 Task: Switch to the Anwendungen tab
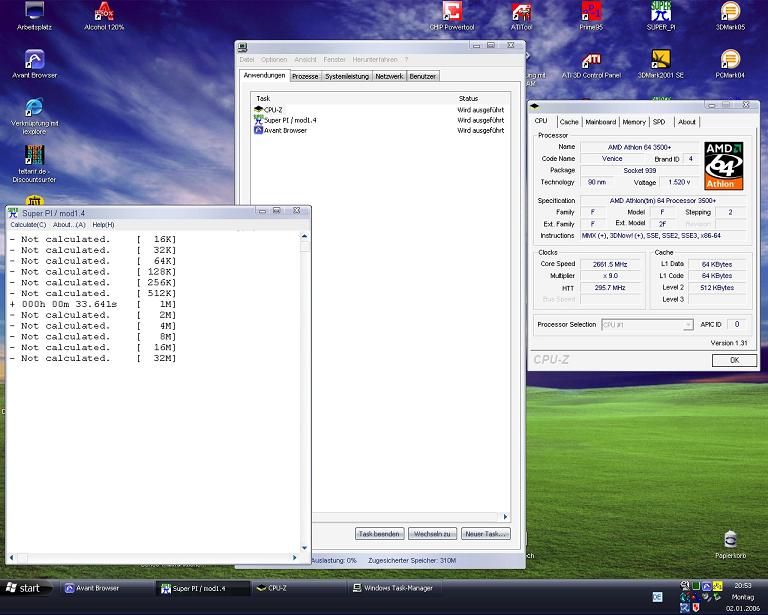264,75
